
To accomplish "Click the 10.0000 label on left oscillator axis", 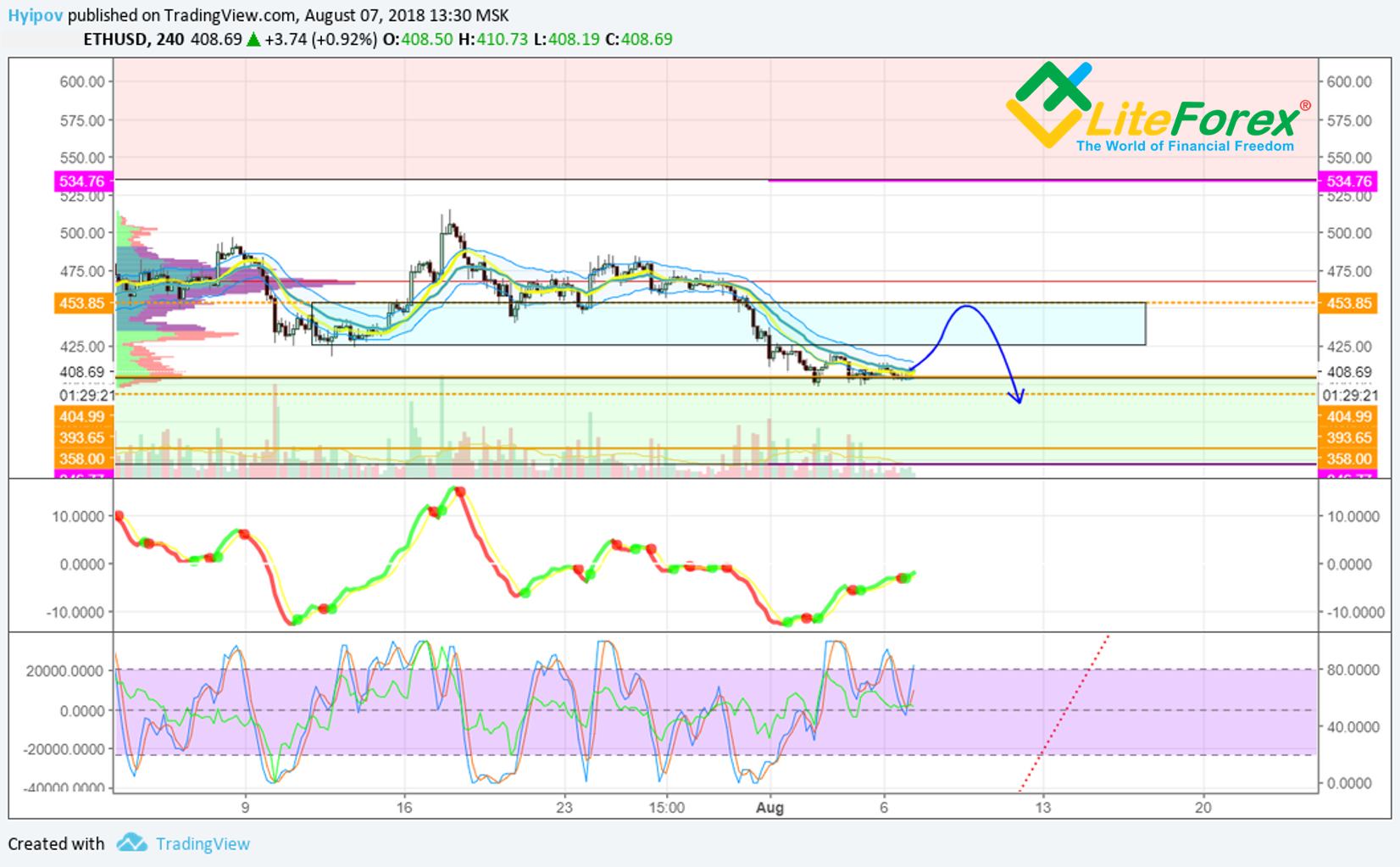I will 79,516.
